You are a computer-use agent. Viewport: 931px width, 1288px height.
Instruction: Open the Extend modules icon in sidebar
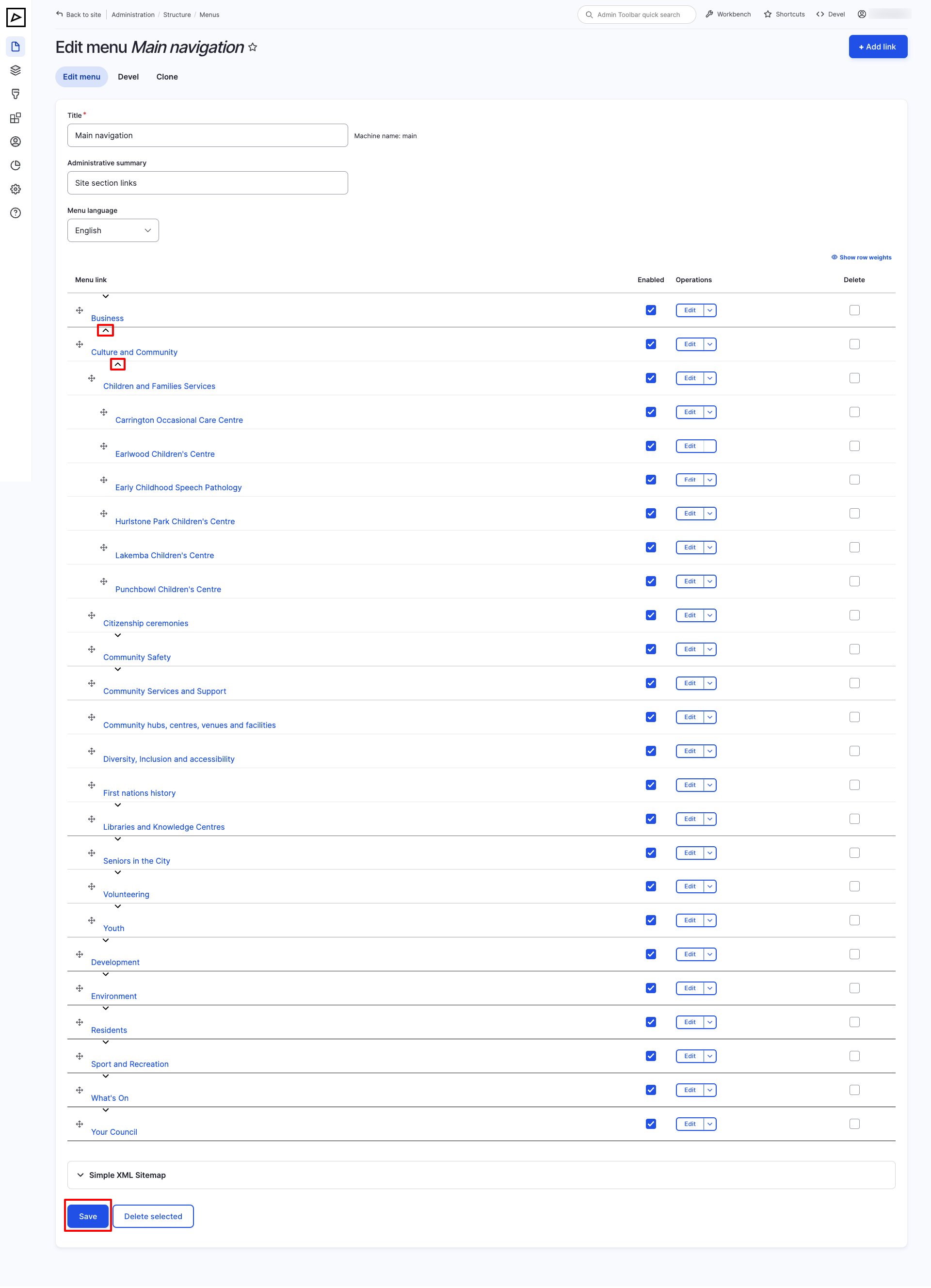click(x=16, y=118)
